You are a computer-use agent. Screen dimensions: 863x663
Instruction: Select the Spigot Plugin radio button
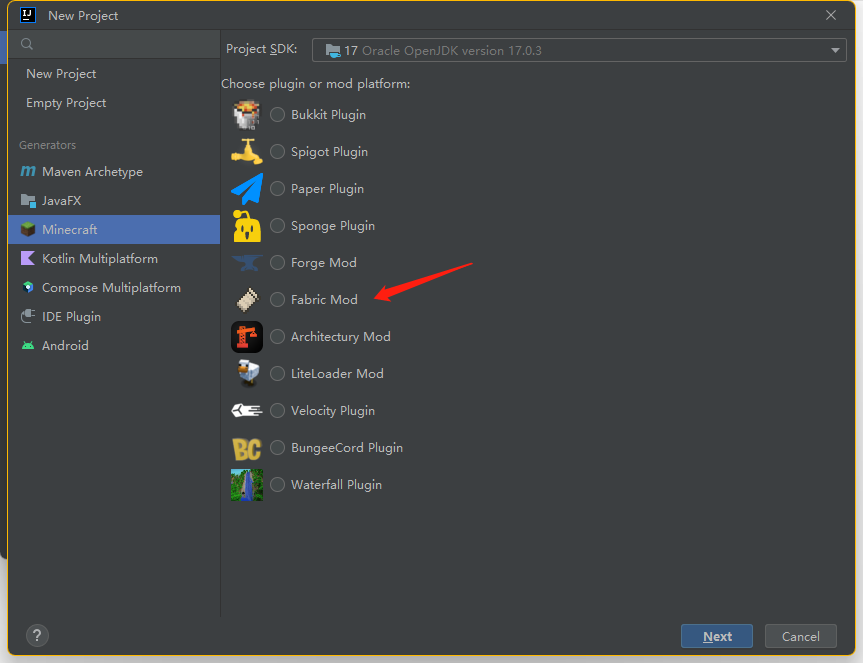pos(277,151)
